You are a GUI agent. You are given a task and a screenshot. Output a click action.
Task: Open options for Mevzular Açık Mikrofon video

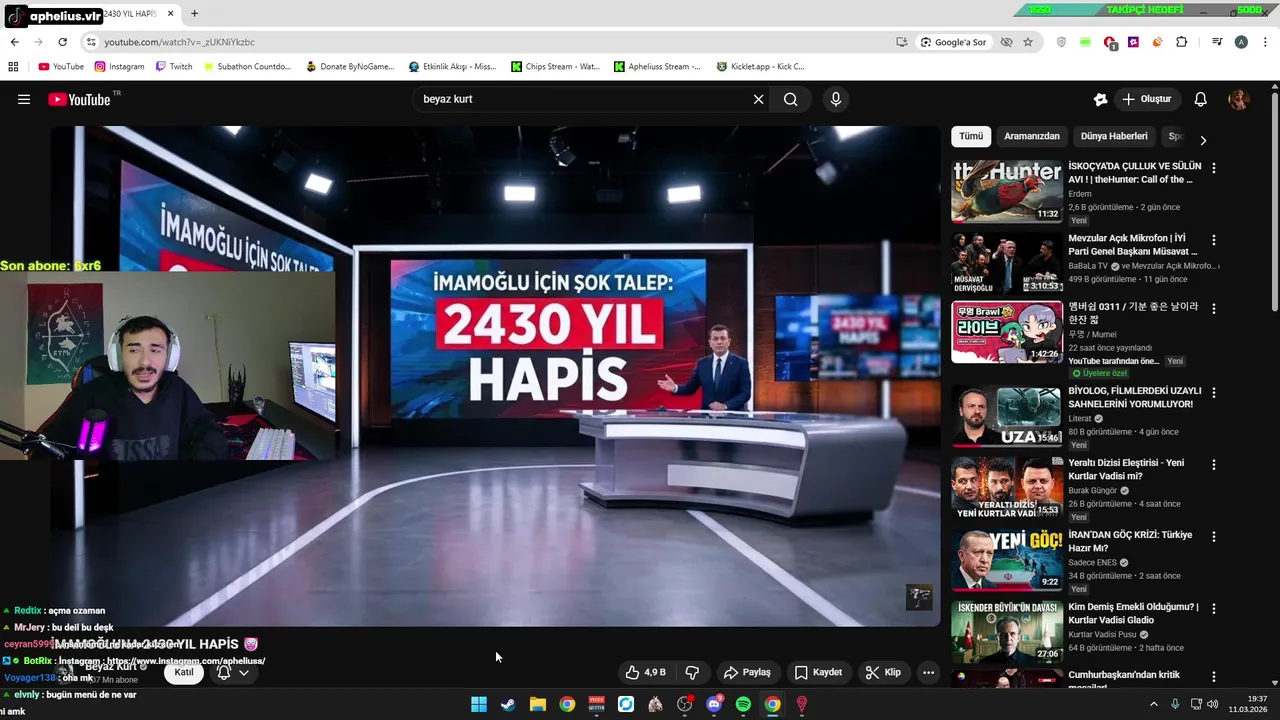click(x=1214, y=240)
